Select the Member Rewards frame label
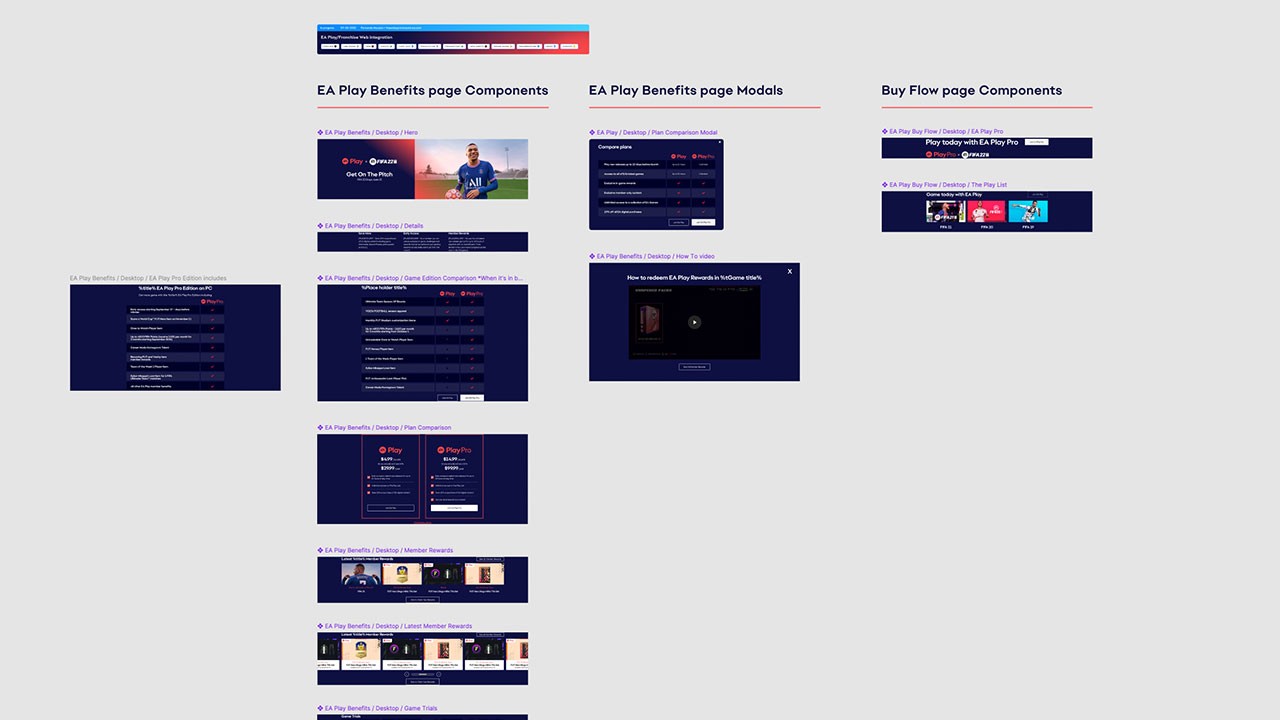The height and width of the screenshot is (720, 1280). (x=385, y=550)
